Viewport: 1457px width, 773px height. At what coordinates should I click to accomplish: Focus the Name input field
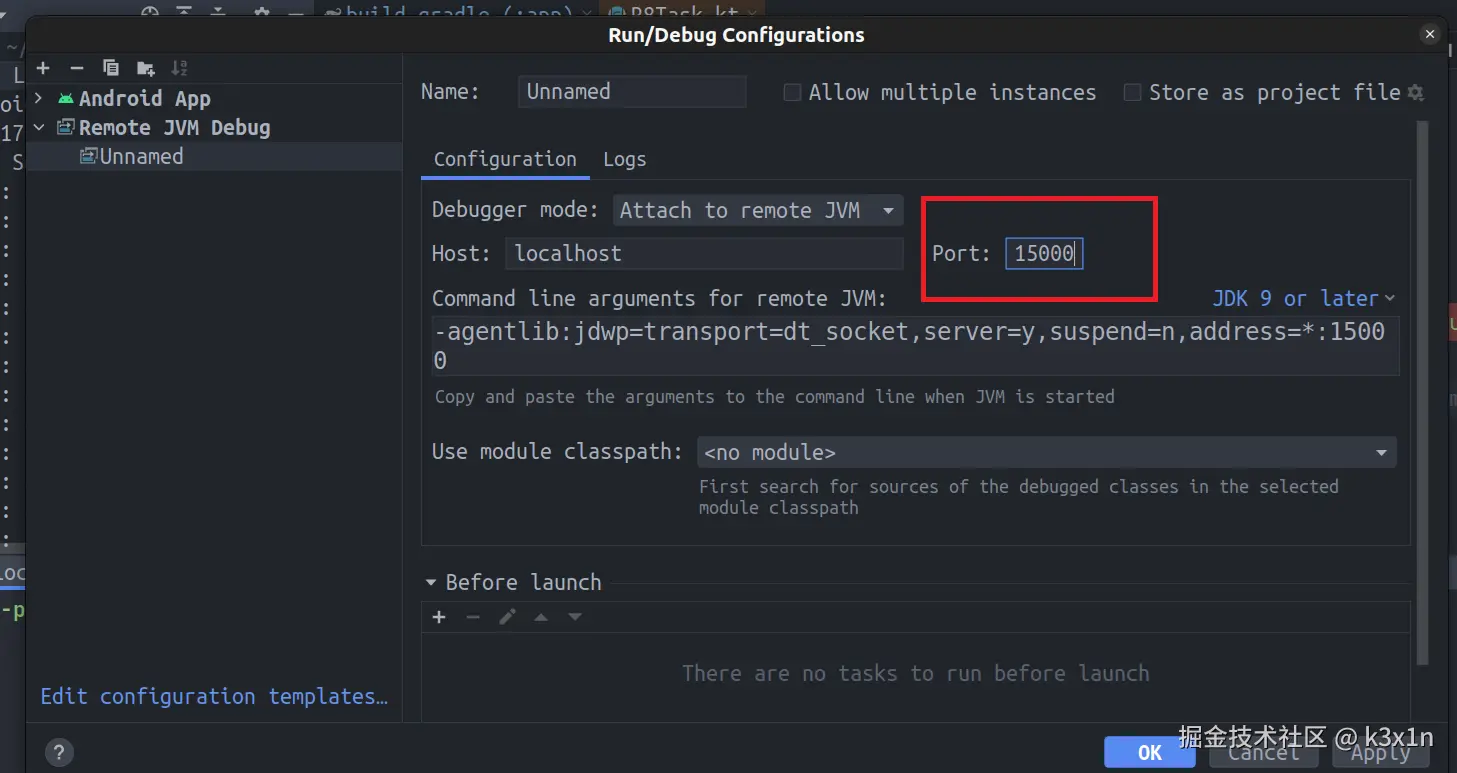pyautogui.click(x=632, y=91)
